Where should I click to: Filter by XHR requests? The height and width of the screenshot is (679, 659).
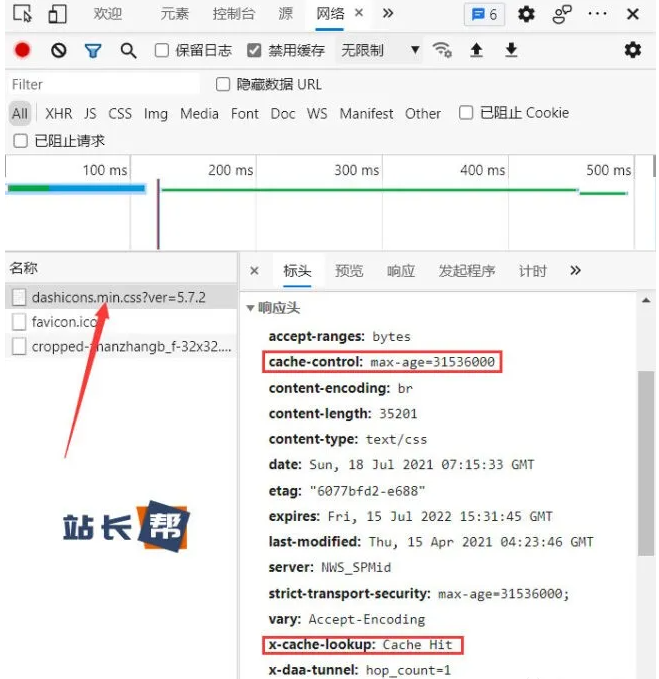[58, 113]
